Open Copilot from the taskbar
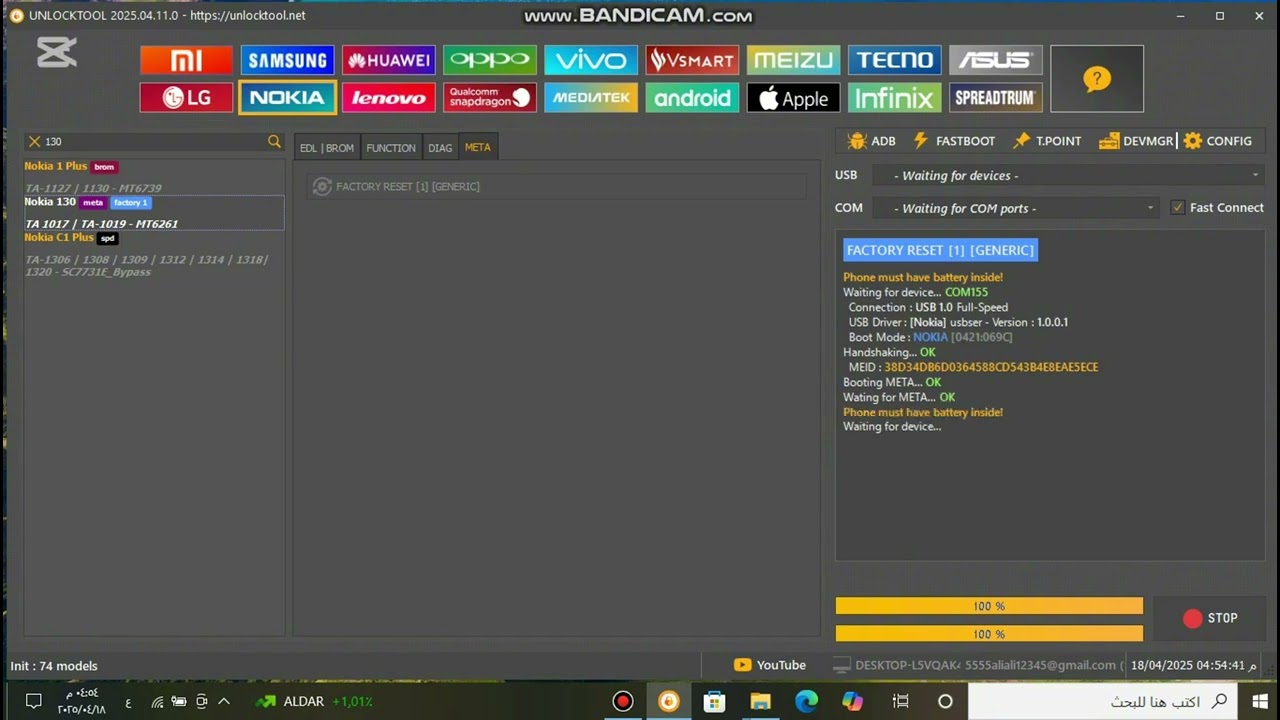The image size is (1280, 720). pos(852,701)
